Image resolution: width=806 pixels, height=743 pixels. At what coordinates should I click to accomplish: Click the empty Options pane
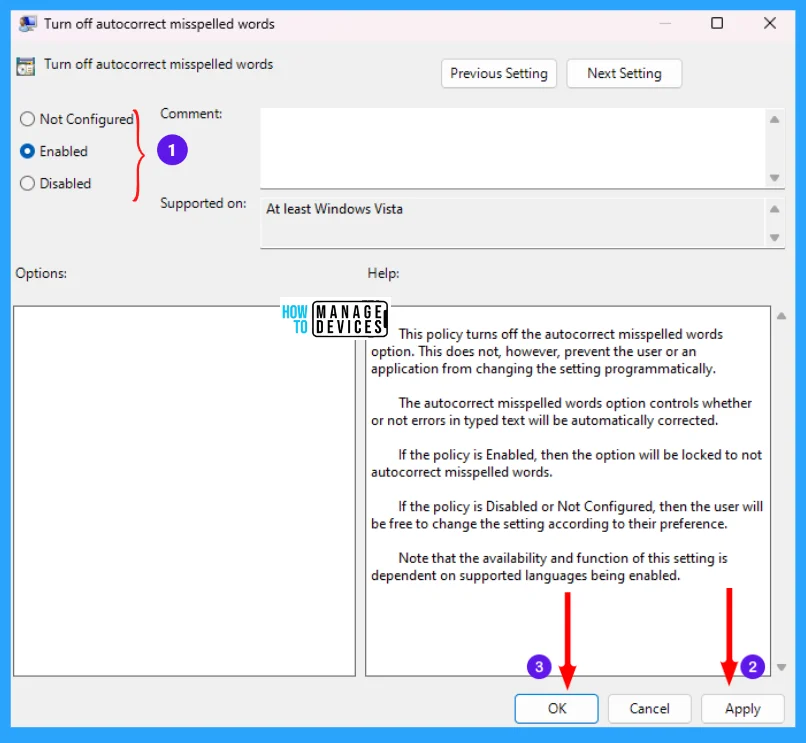click(185, 491)
